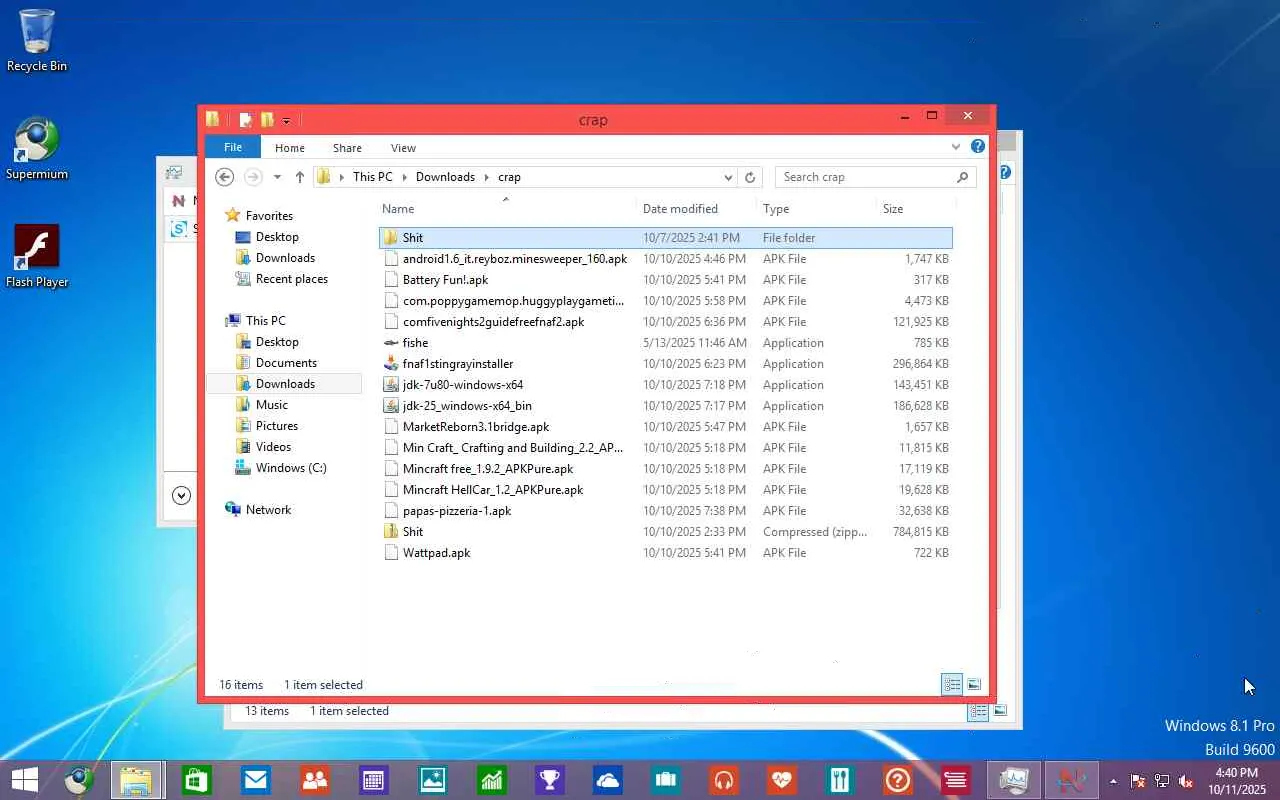This screenshot has width=1280, height=800.
Task: Select the papas-pizzeria-1.apk file
Action: coord(457,511)
